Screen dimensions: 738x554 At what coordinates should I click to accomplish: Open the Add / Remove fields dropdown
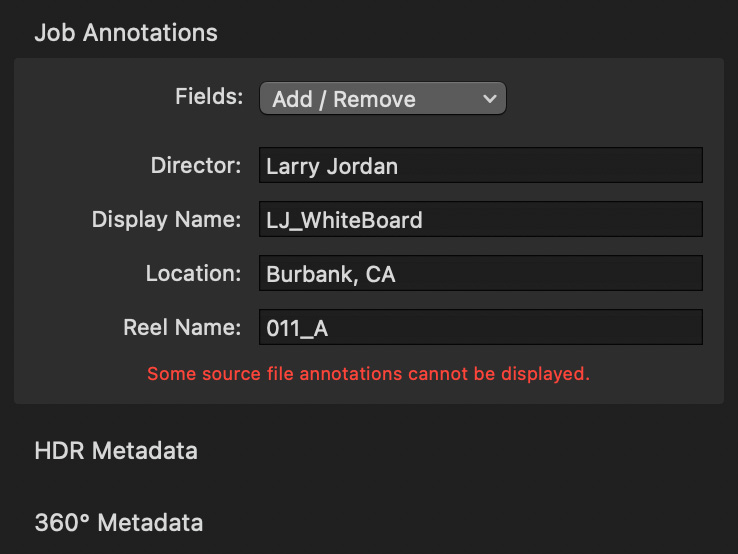point(383,98)
